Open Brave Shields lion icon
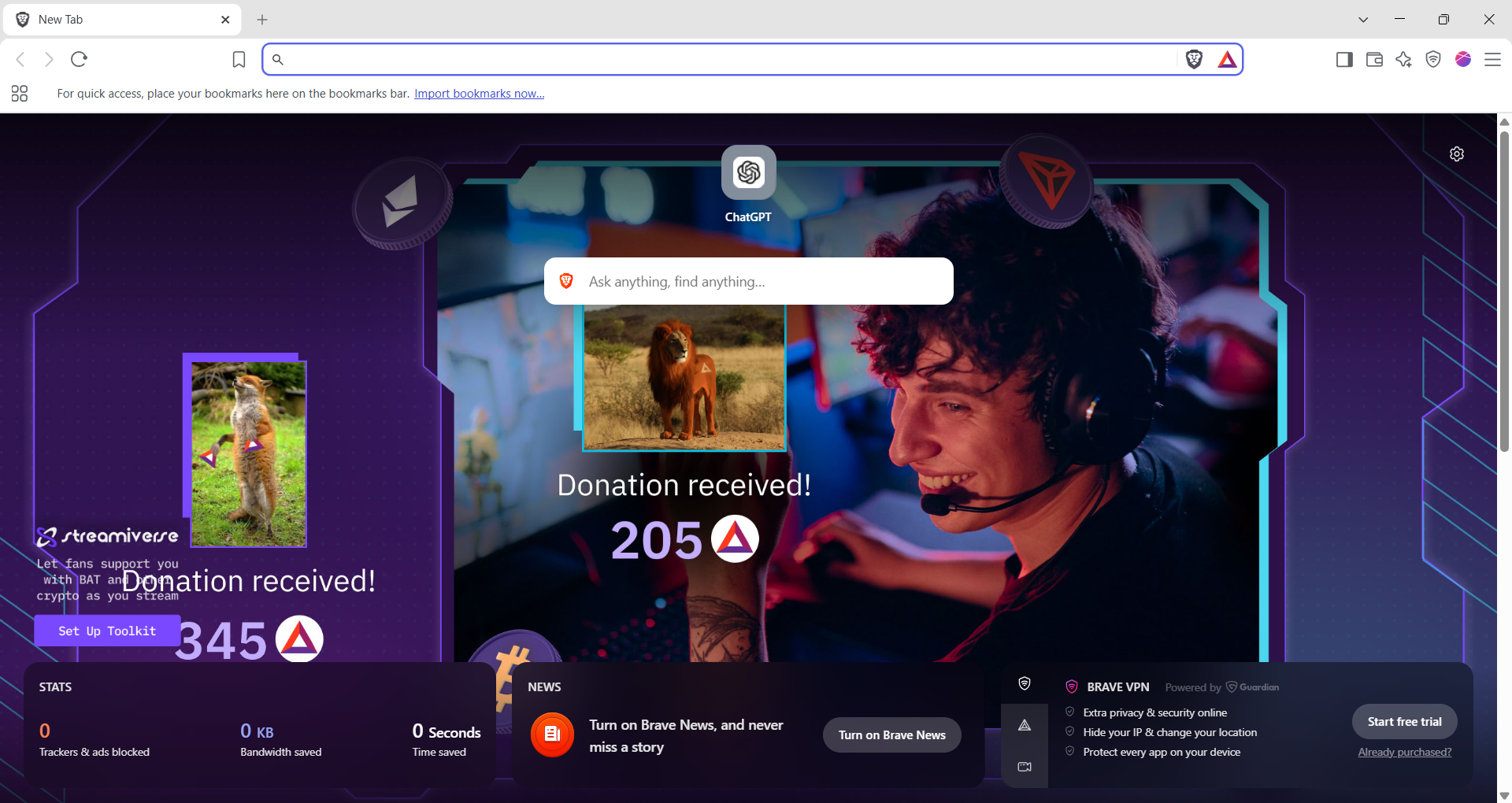Image resolution: width=1512 pixels, height=803 pixels. tap(1194, 59)
